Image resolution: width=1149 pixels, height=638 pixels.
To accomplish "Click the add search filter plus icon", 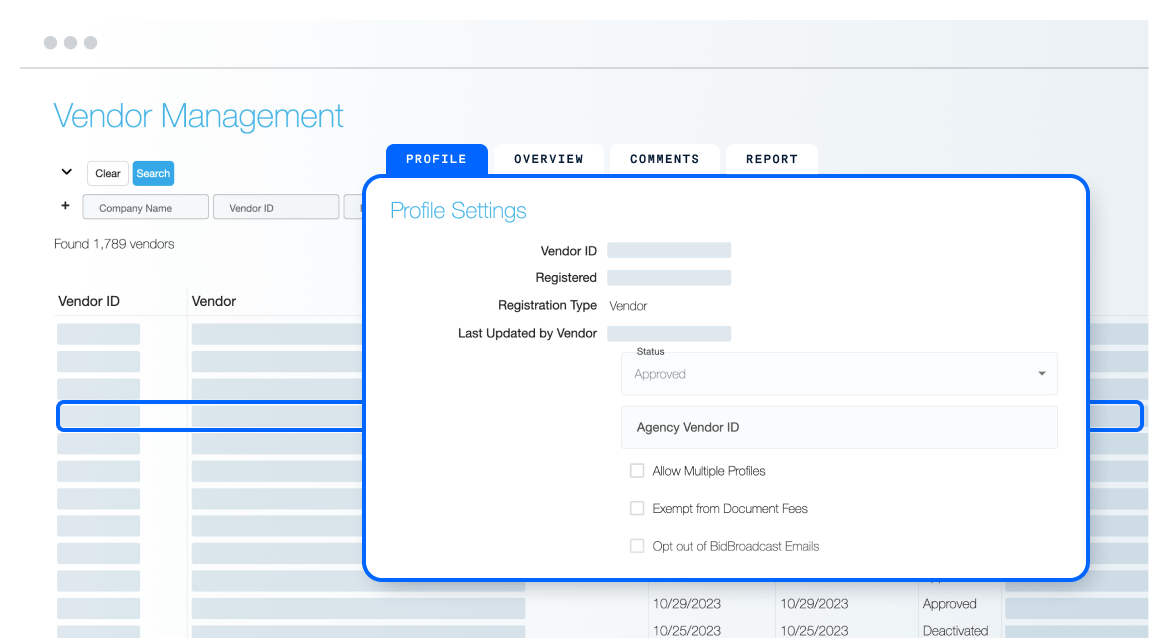I will [65, 206].
